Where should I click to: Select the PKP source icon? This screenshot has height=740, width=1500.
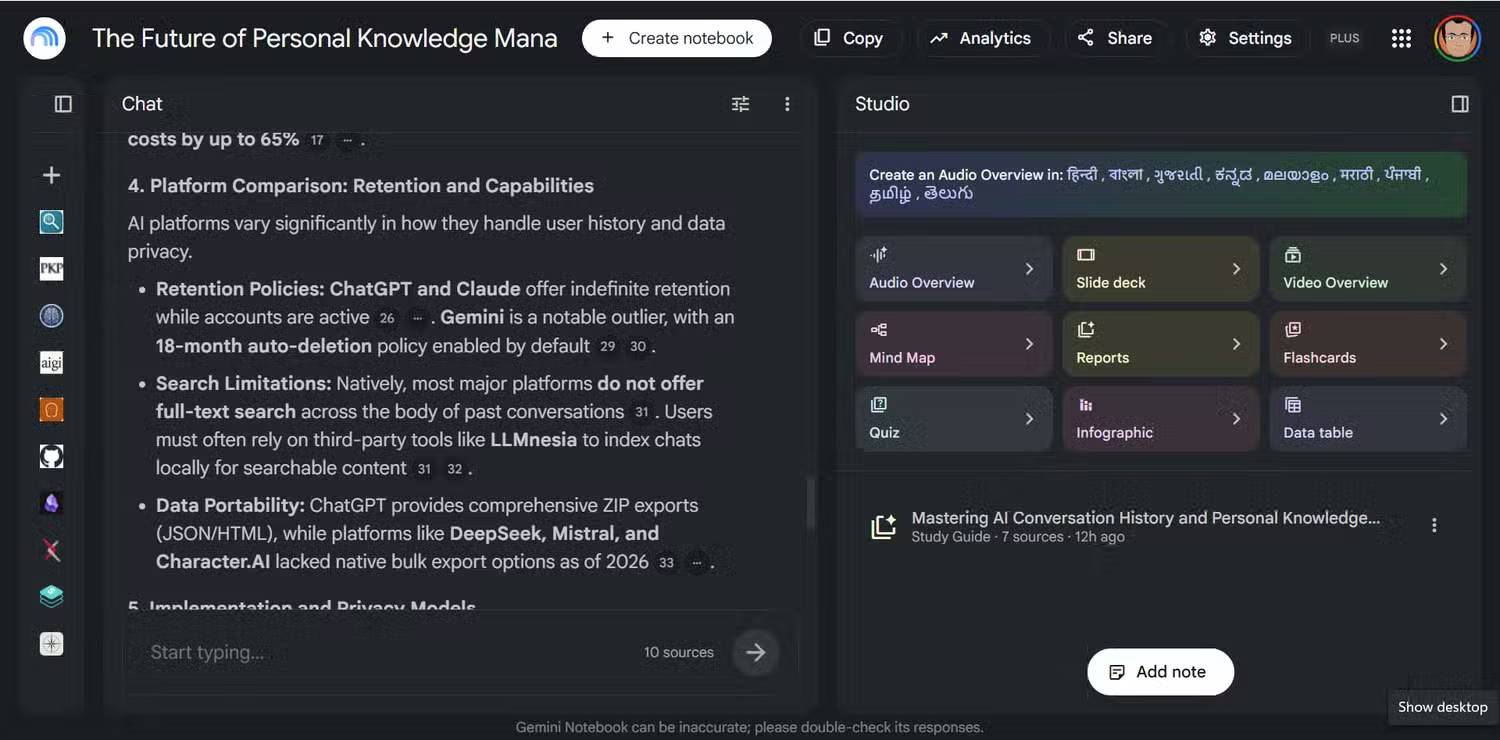pyautogui.click(x=51, y=268)
